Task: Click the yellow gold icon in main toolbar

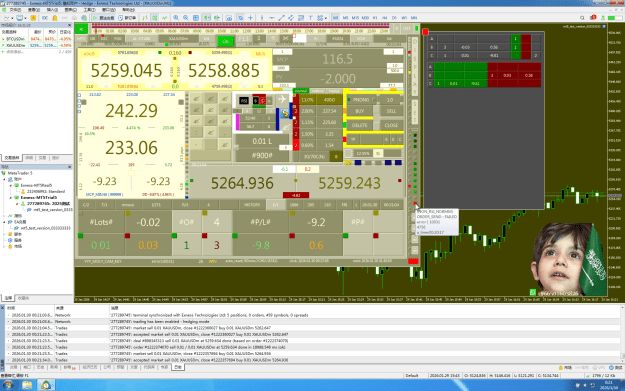Action: tap(33, 18)
